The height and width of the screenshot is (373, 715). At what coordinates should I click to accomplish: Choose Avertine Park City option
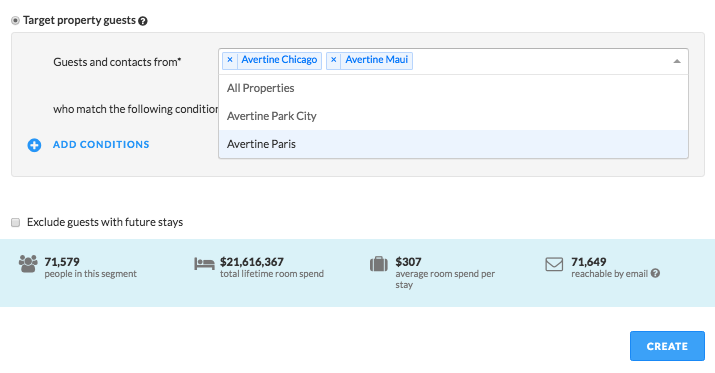[453, 116]
